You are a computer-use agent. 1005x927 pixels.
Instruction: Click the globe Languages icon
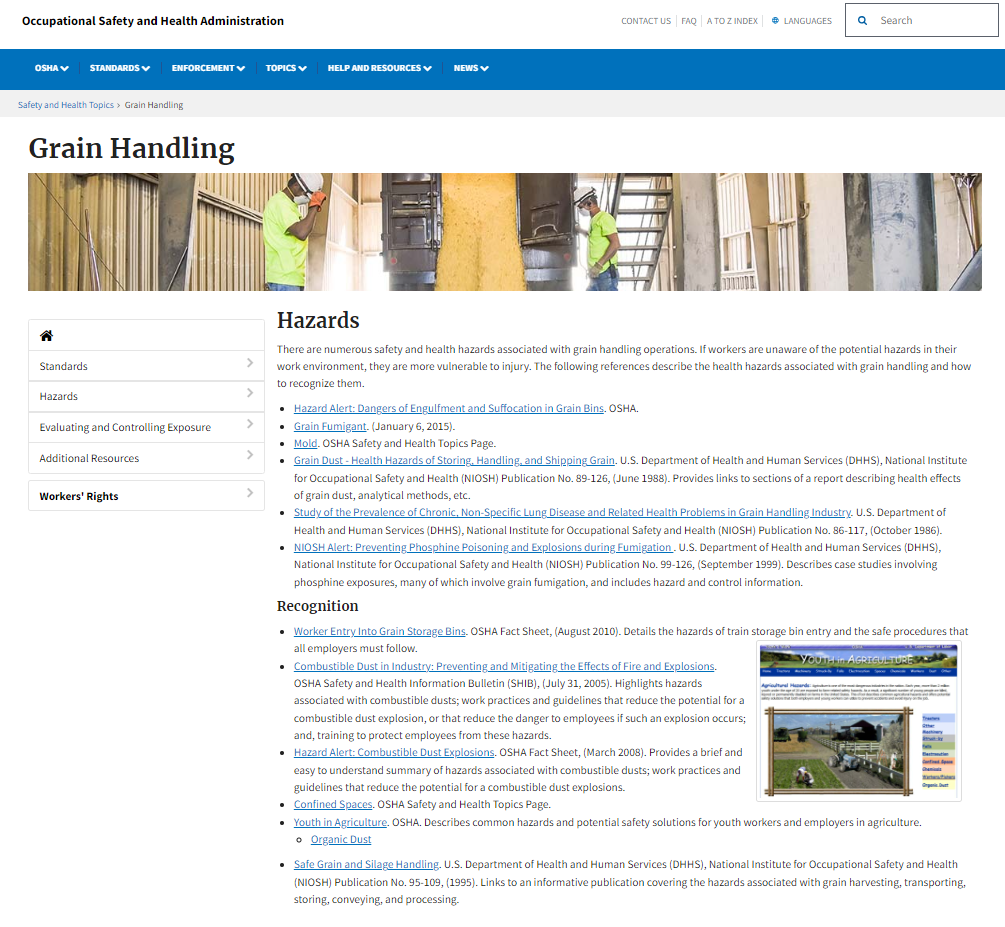(x=776, y=21)
